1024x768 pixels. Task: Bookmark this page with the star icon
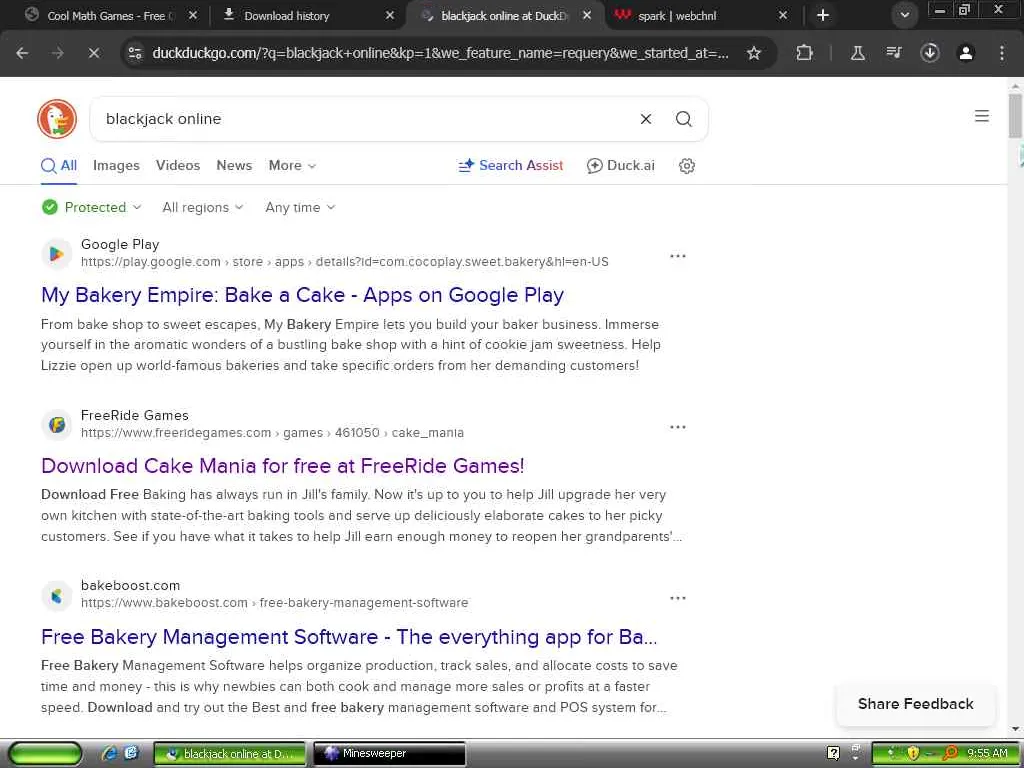[x=754, y=53]
